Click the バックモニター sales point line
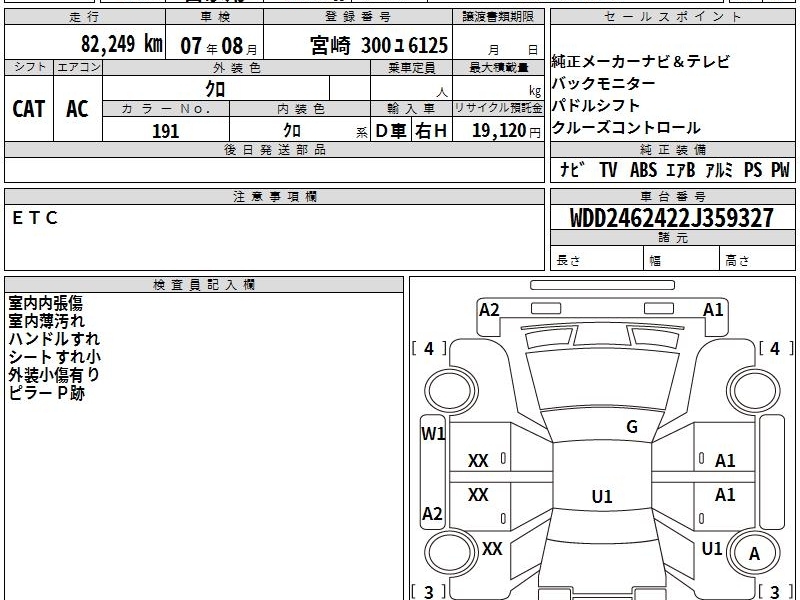The width and height of the screenshot is (800, 600). coord(603,84)
